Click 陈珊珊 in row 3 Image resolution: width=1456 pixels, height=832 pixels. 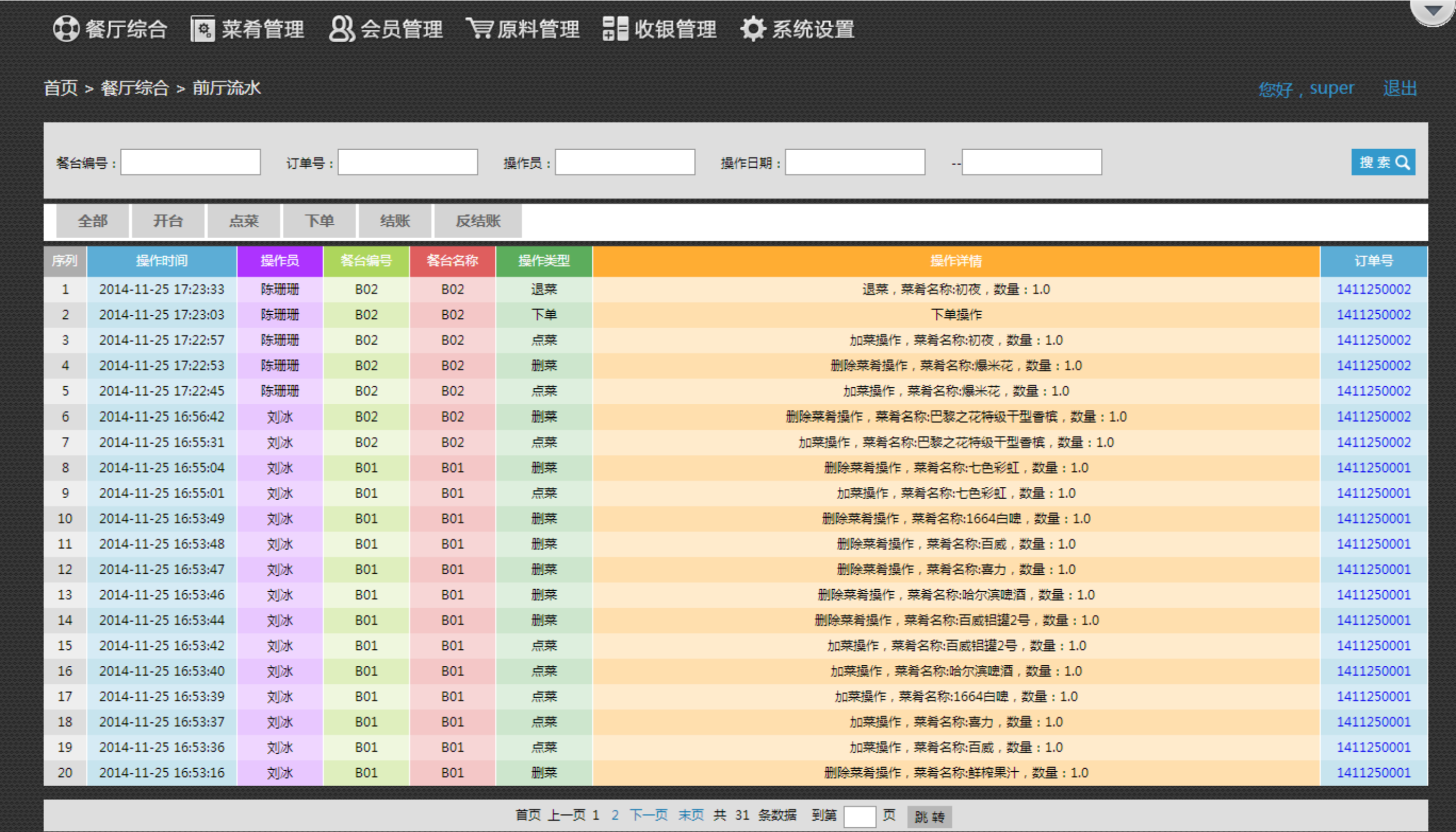[x=280, y=340]
